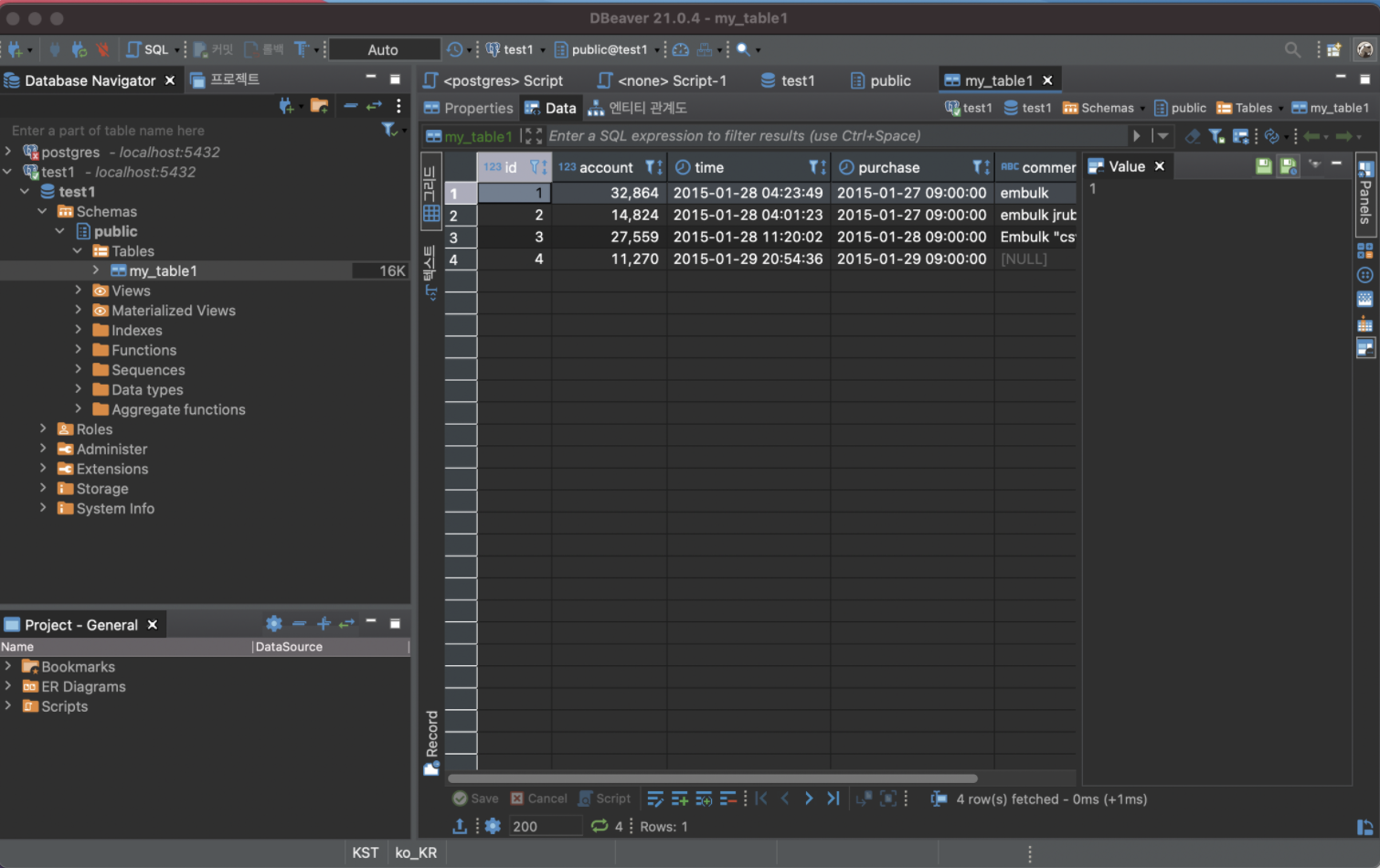Click the Schemas breadcrumb link
1380x868 pixels.
[x=1098, y=108]
